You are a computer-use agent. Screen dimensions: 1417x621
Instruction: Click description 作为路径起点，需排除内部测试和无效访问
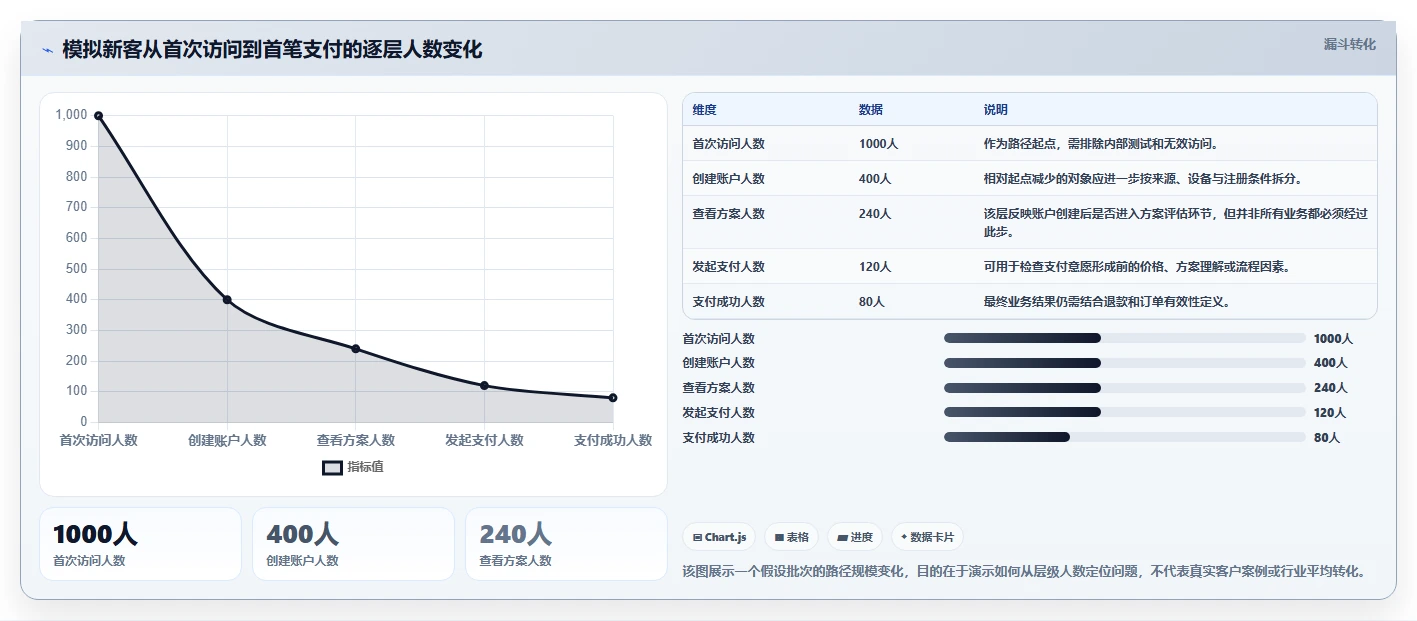[1101, 144]
